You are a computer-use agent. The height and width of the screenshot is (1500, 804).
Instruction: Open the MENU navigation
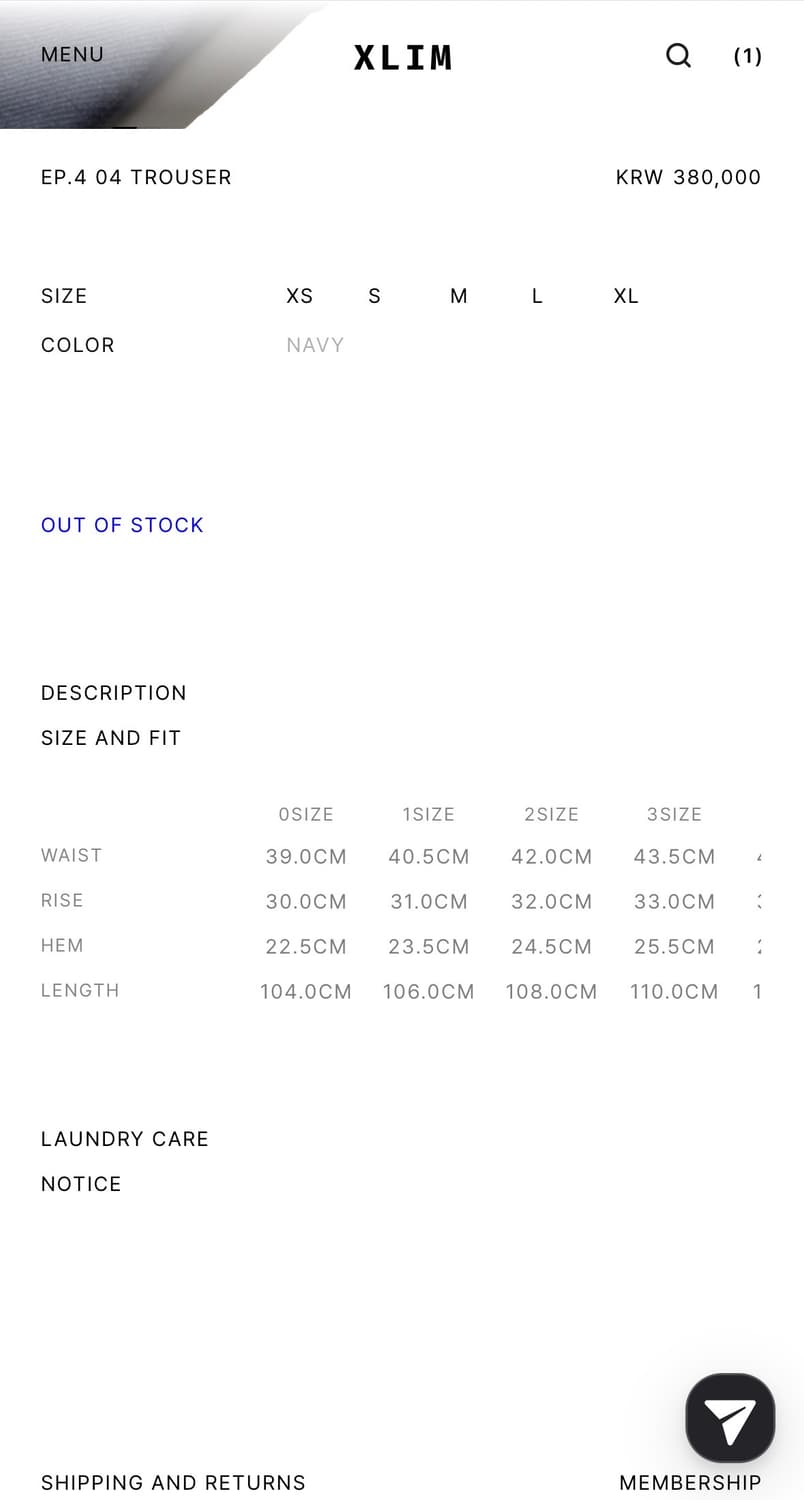tap(72, 55)
